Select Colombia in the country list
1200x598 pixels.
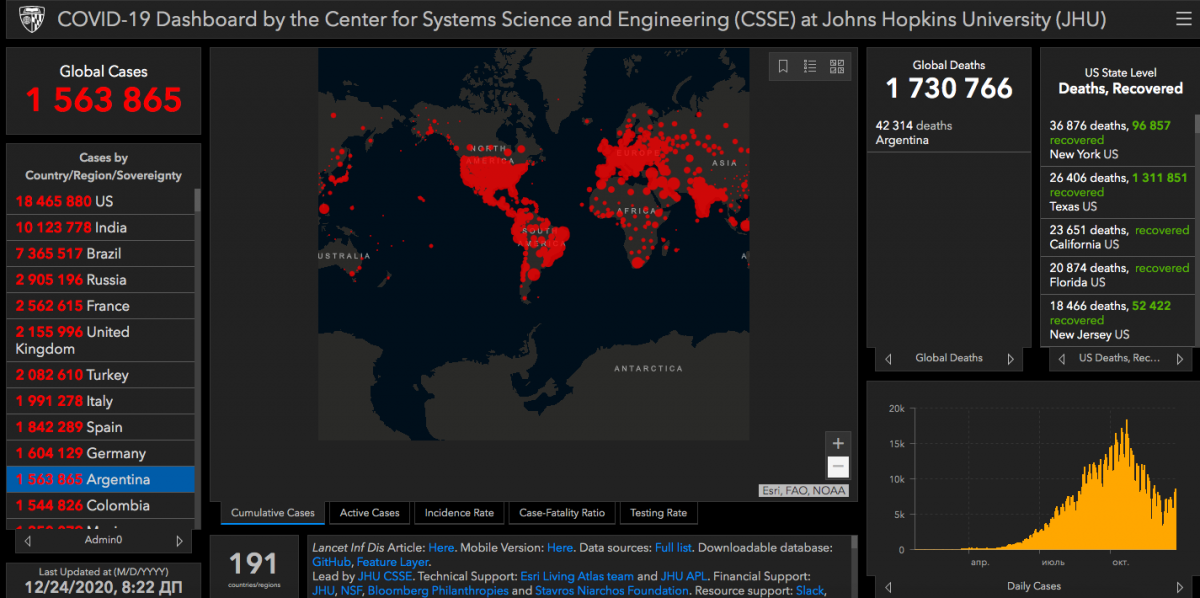(x=103, y=505)
